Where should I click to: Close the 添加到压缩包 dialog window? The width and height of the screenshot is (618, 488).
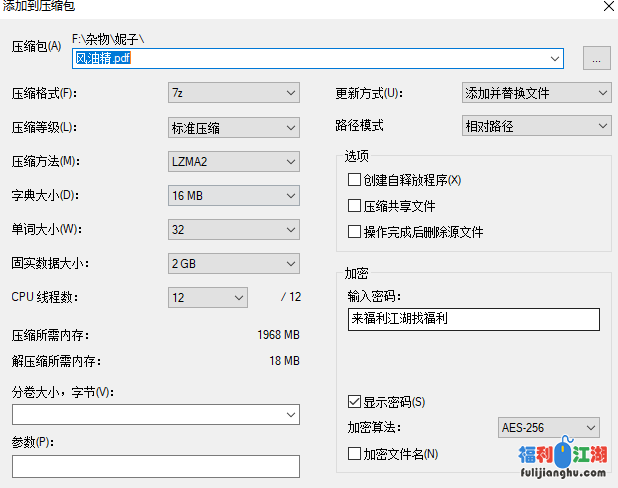click(x=607, y=6)
